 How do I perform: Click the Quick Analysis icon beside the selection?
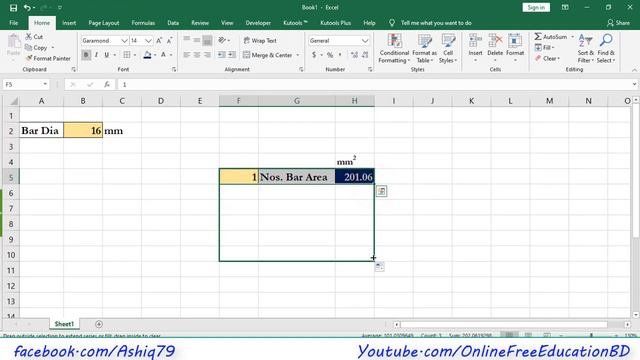381,191
